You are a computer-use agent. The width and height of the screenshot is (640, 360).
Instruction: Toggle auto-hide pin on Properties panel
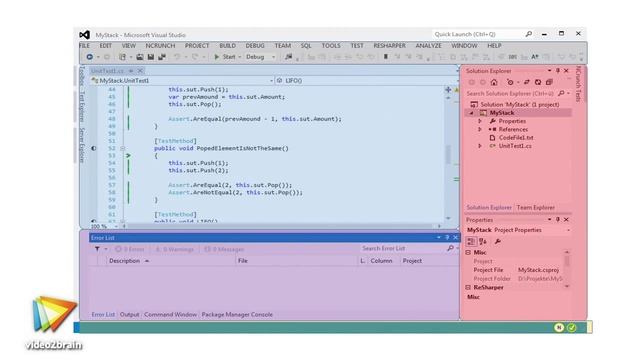point(558,220)
